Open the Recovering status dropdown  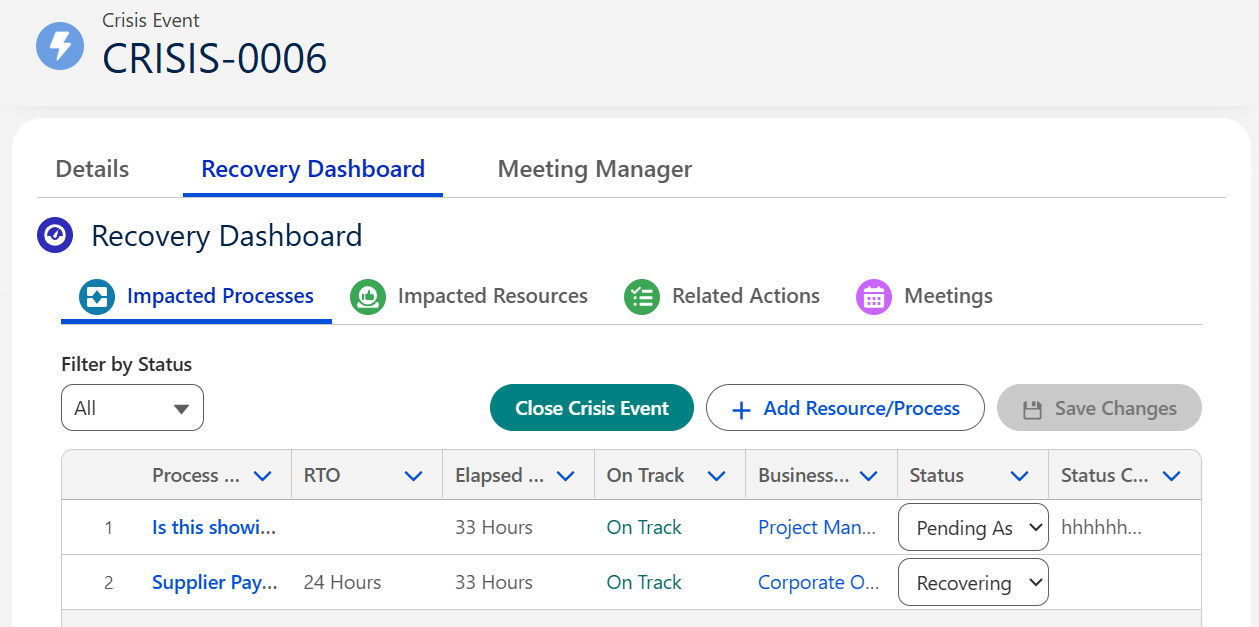click(972, 581)
